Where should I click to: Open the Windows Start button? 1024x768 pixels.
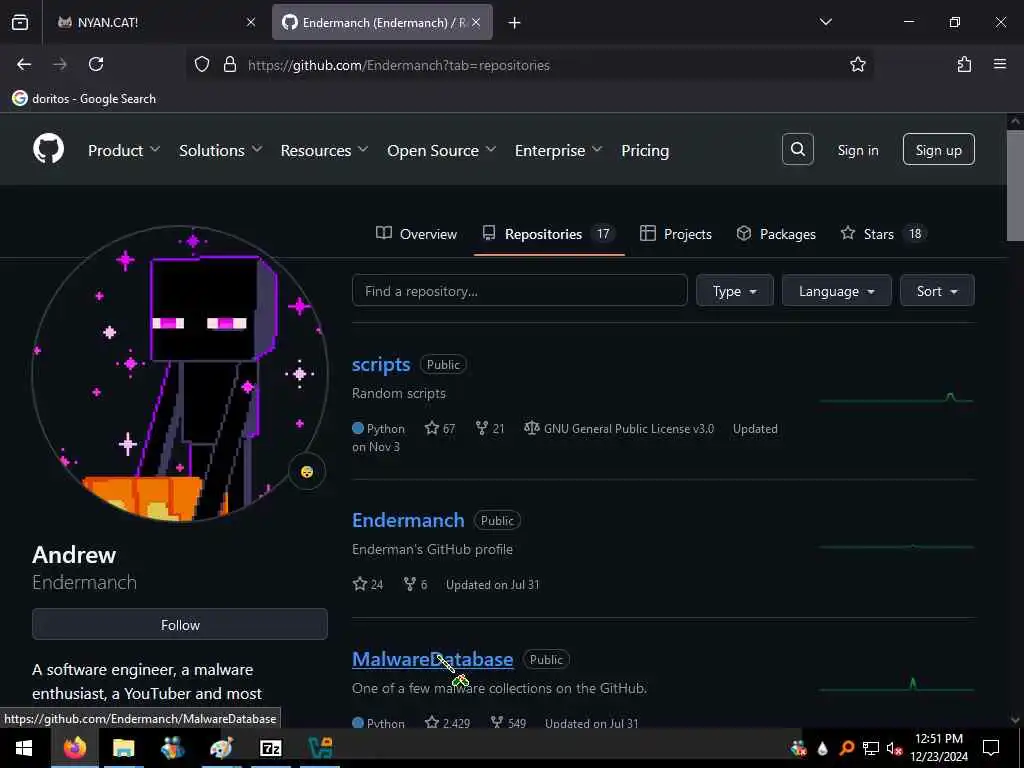pyautogui.click(x=24, y=748)
